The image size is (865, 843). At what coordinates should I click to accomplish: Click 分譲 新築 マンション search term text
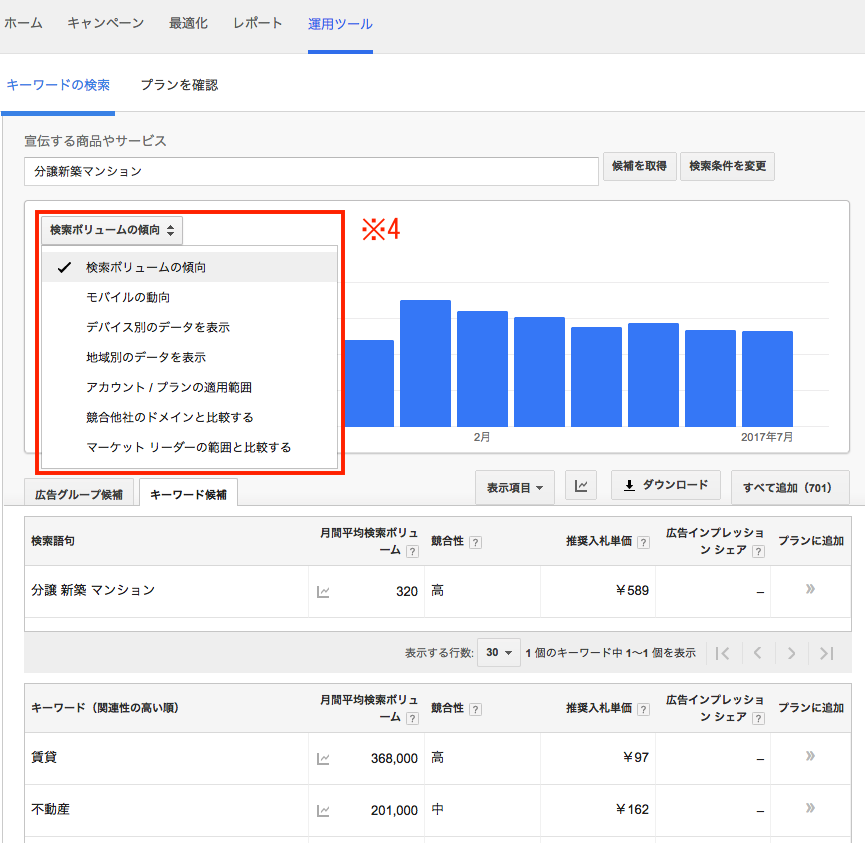coord(93,590)
